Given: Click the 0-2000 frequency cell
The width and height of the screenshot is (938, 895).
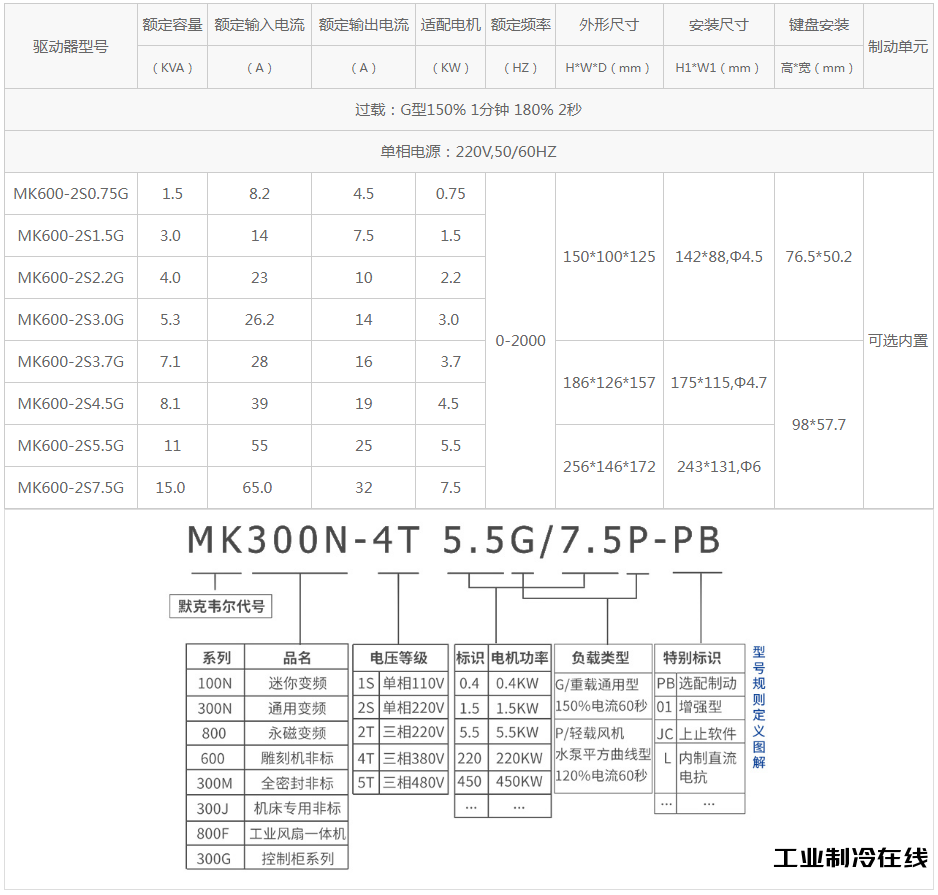Looking at the screenshot, I should 520,341.
